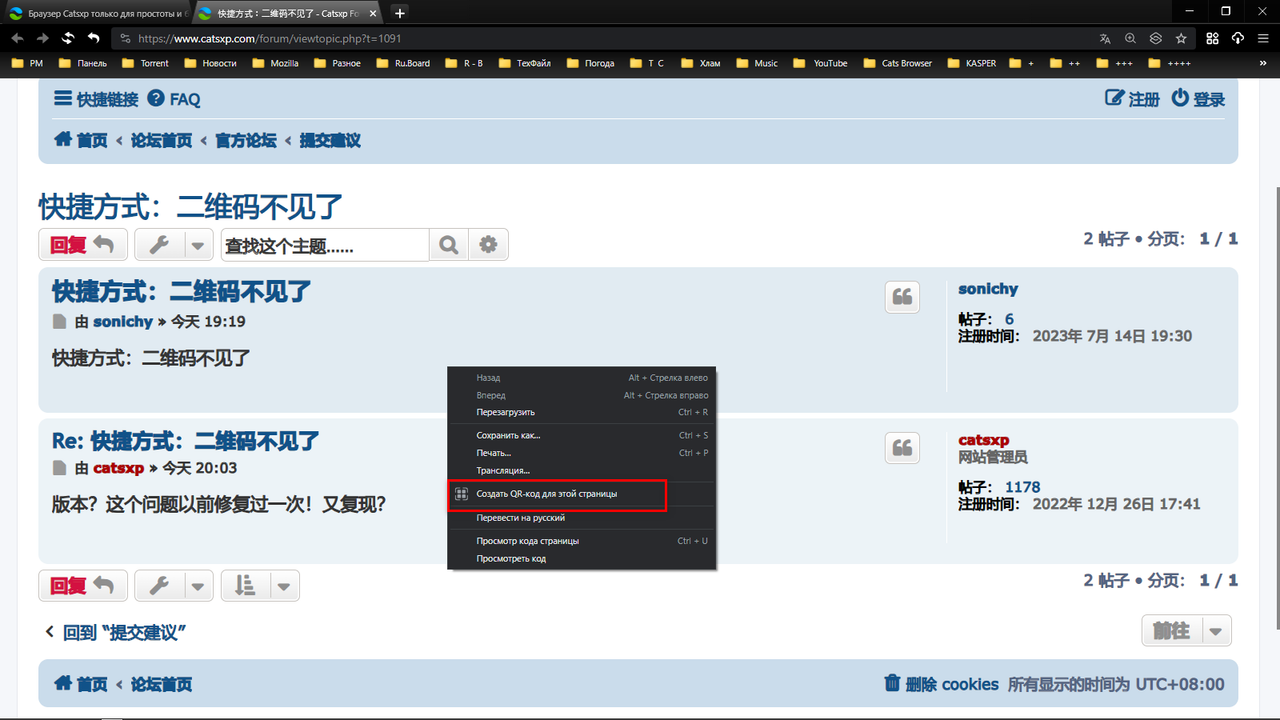Open the Torrent bookmarks folder
Image resolution: width=1280 pixels, height=720 pixels.
pos(146,63)
